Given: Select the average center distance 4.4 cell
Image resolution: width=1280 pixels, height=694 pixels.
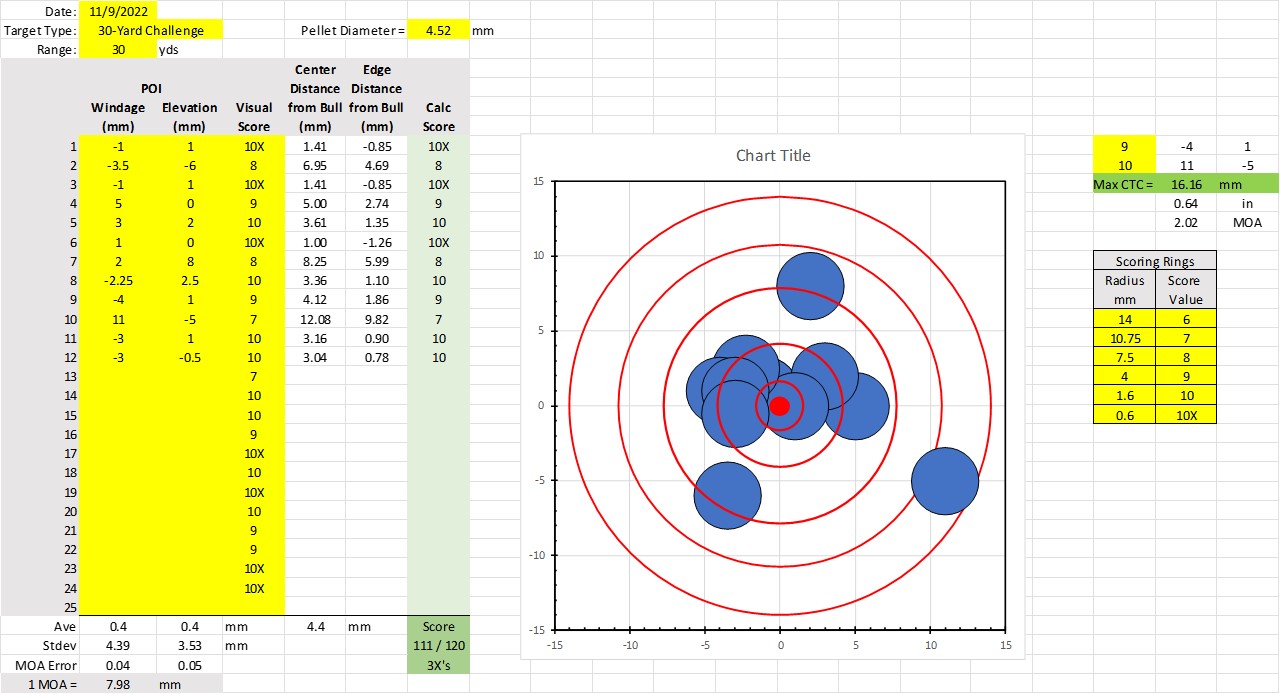Looking at the screenshot, I should pyautogui.click(x=315, y=626).
